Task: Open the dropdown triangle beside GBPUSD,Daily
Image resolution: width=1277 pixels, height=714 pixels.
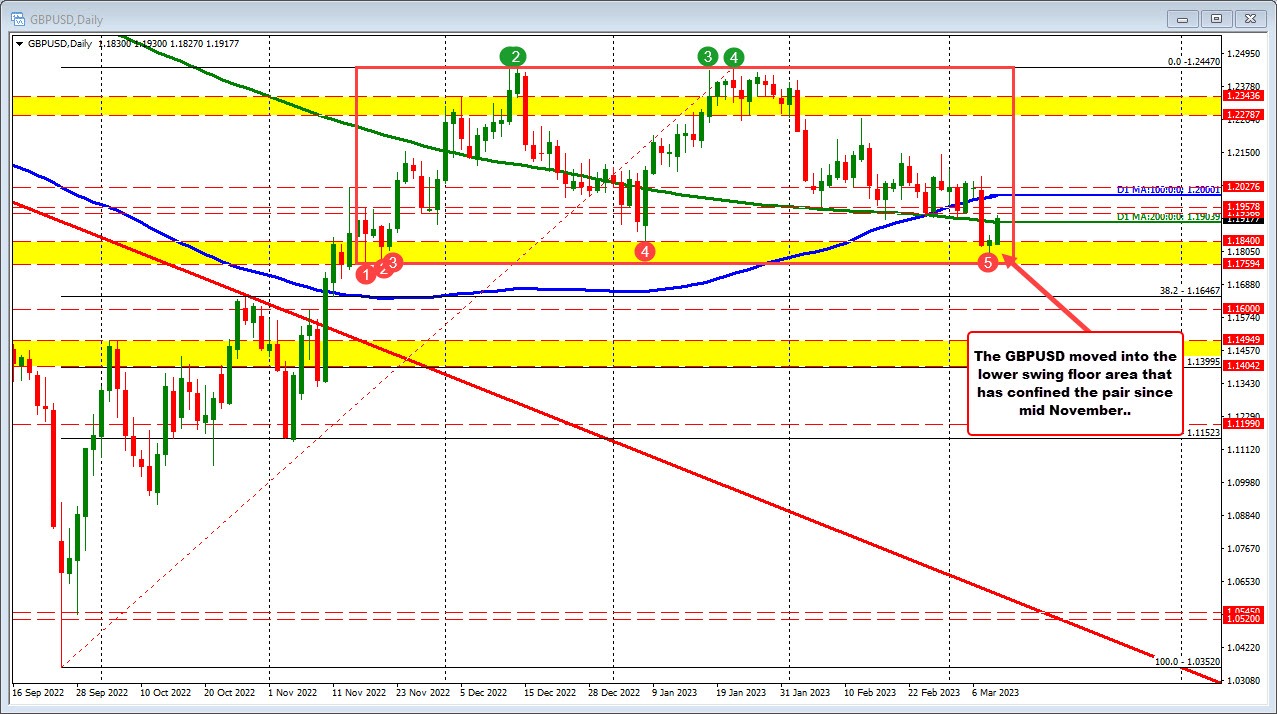Action: pyautogui.click(x=20, y=43)
